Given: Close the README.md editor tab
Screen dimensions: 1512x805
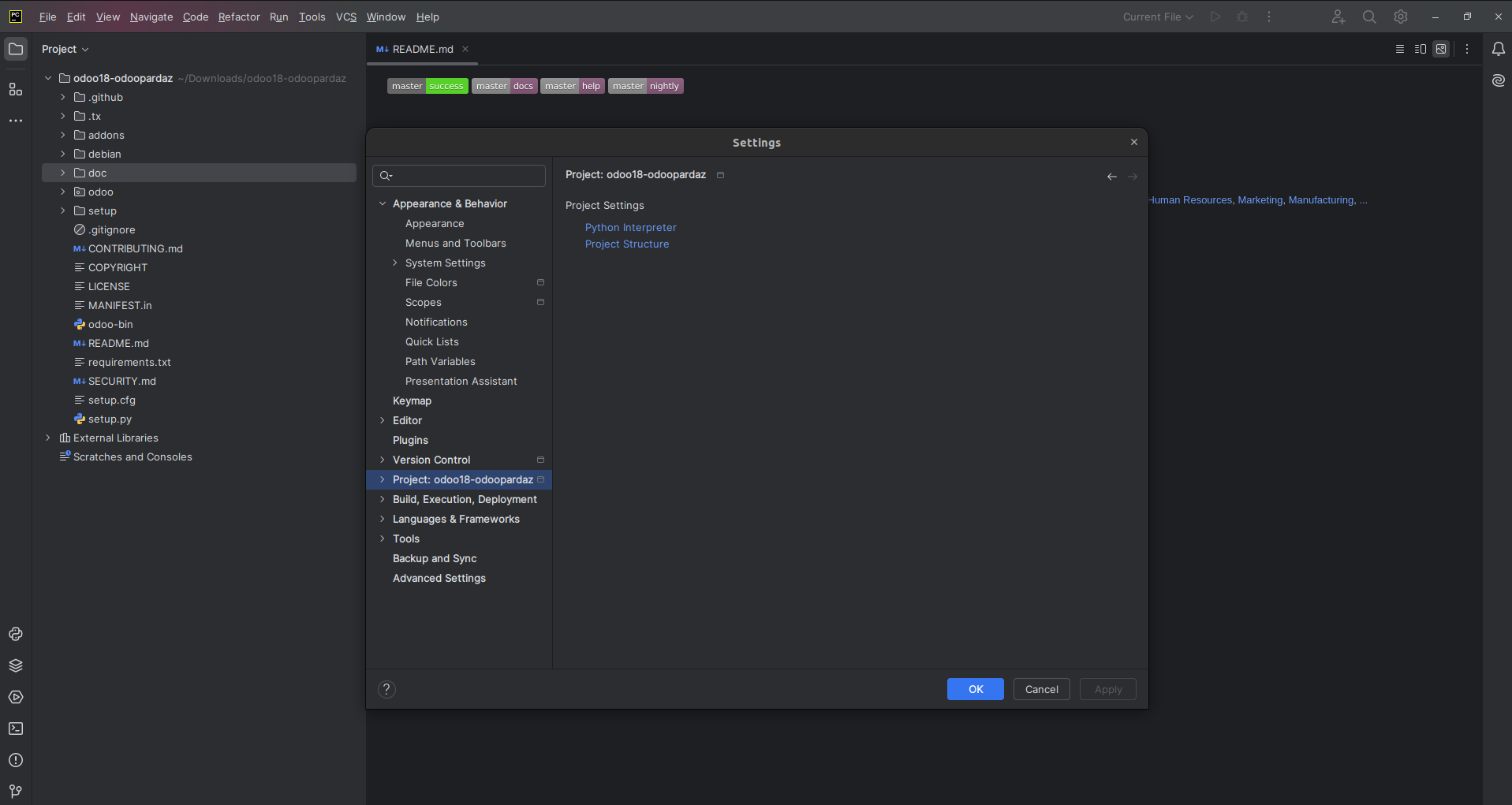Looking at the screenshot, I should [x=465, y=49].
